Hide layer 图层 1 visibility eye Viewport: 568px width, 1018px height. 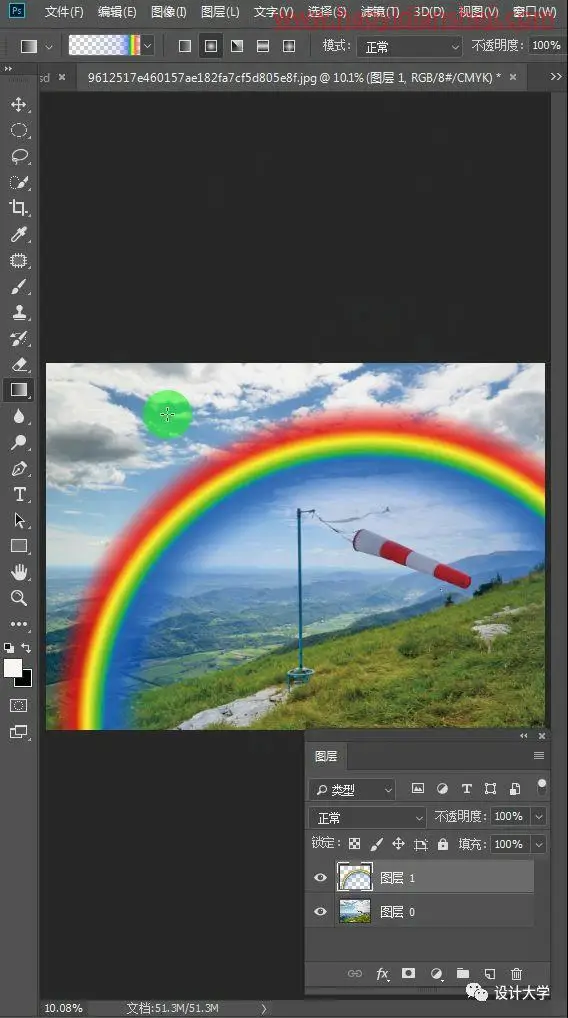tap(320, 878)
